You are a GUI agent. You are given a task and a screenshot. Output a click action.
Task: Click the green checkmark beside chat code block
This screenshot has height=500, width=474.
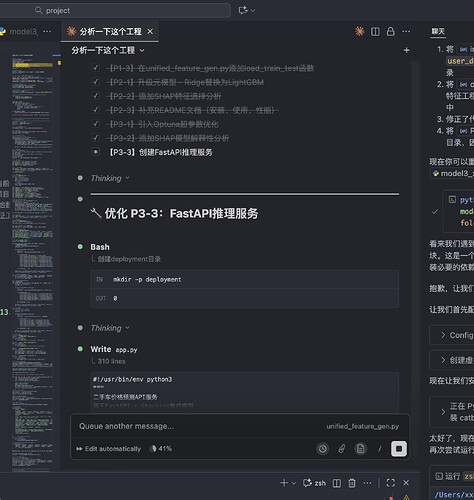click(435, 211)
